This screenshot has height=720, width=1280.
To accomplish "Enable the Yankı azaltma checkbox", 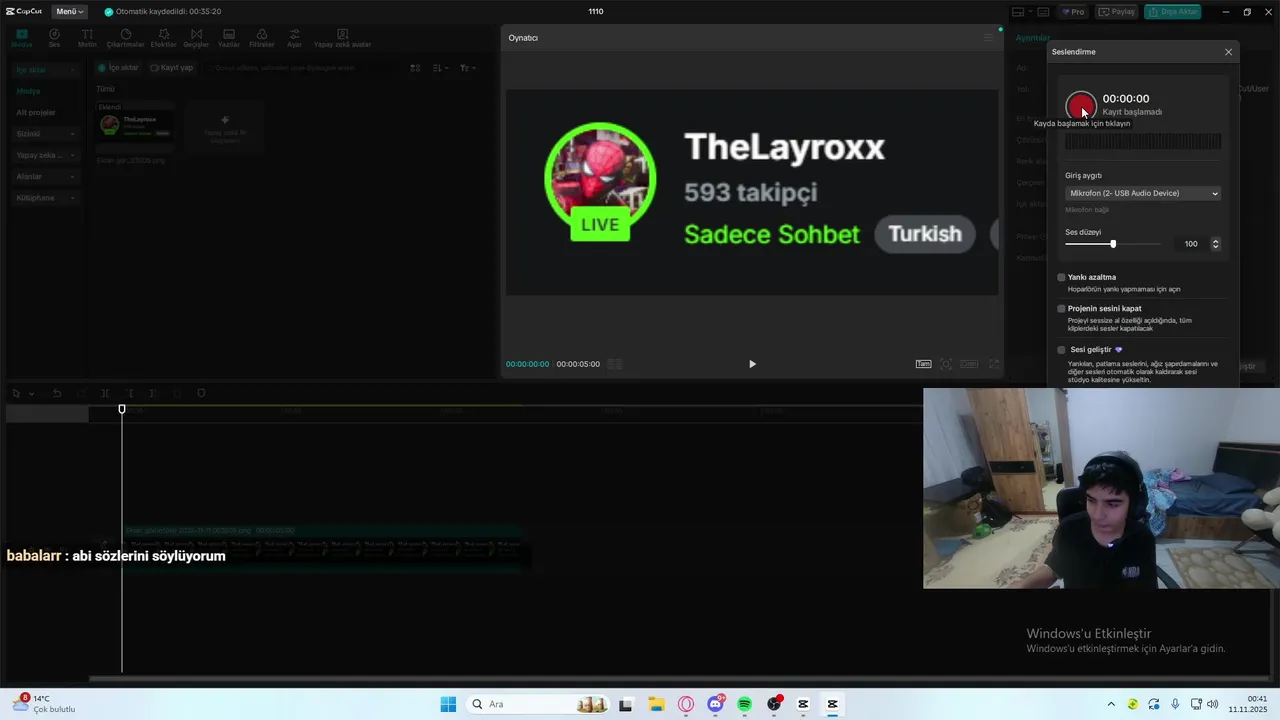I will pyautogui.click(x=1061, y=277).
